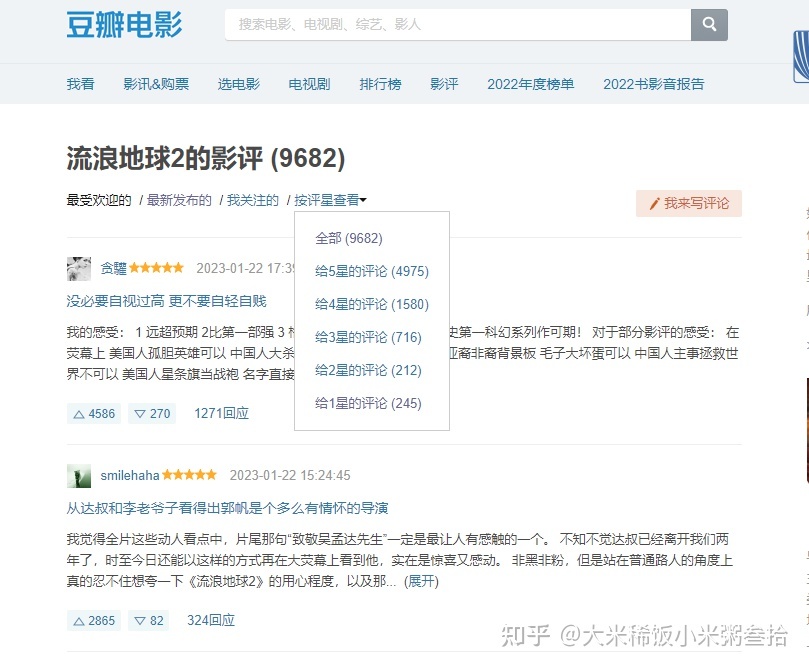
Task: Open the 2022年度榜单 link
Action: pos(531,84)
